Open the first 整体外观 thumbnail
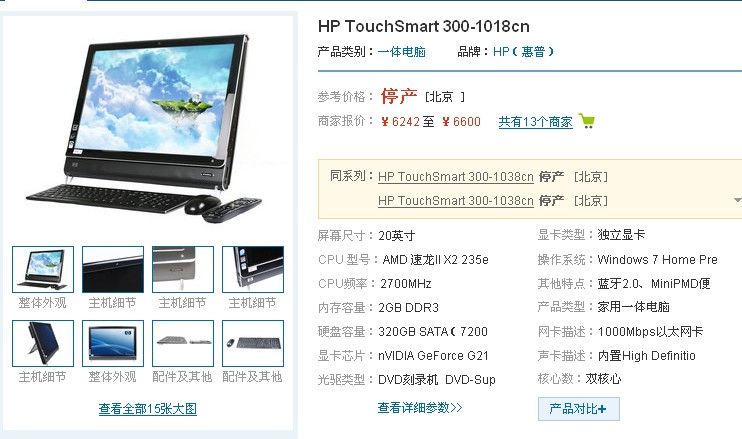The width and height of the screenshot is (742, 439). click(x=43, y=269)
